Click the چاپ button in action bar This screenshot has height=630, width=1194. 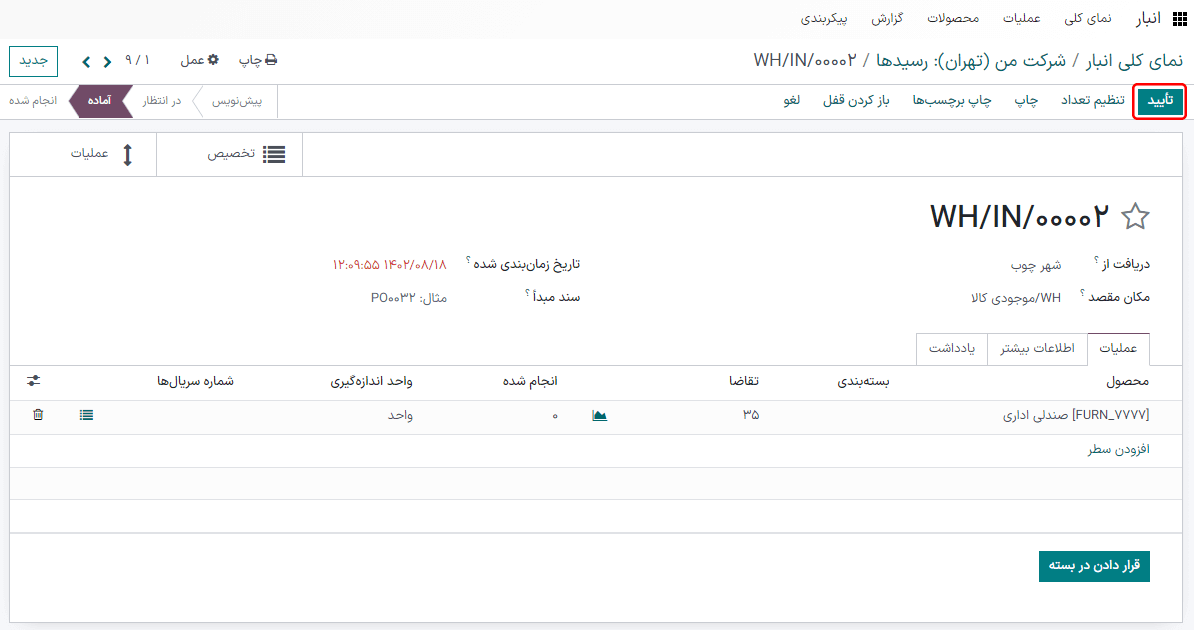tap(1026, 101)
